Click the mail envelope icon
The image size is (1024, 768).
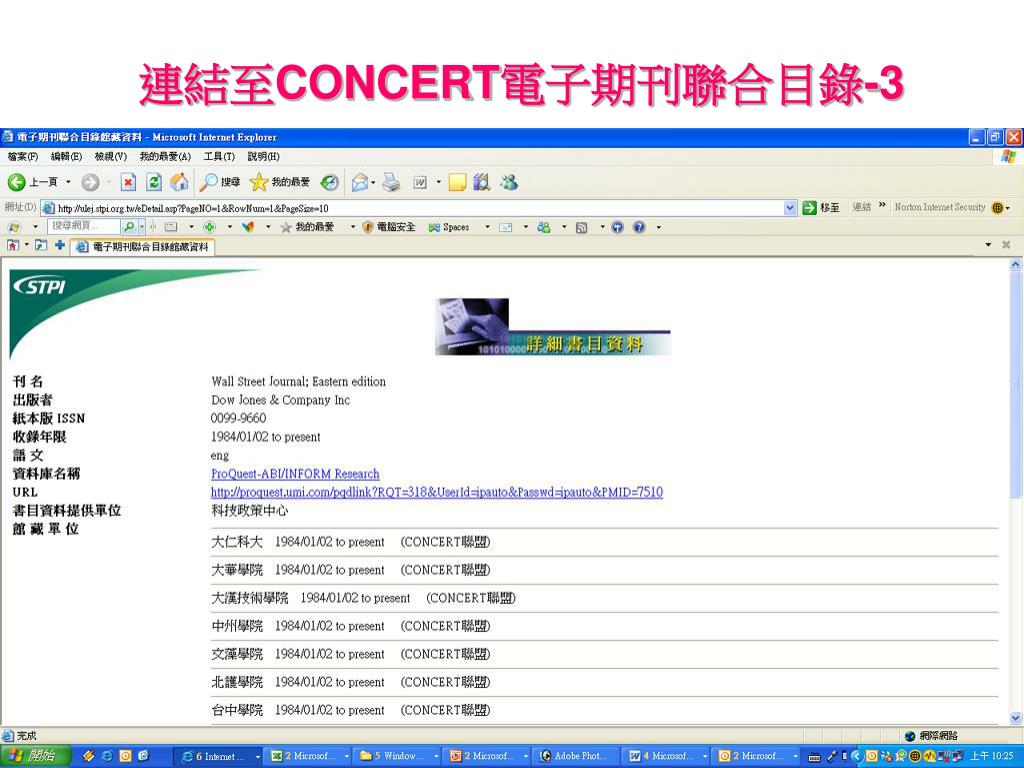pos(360,183)
